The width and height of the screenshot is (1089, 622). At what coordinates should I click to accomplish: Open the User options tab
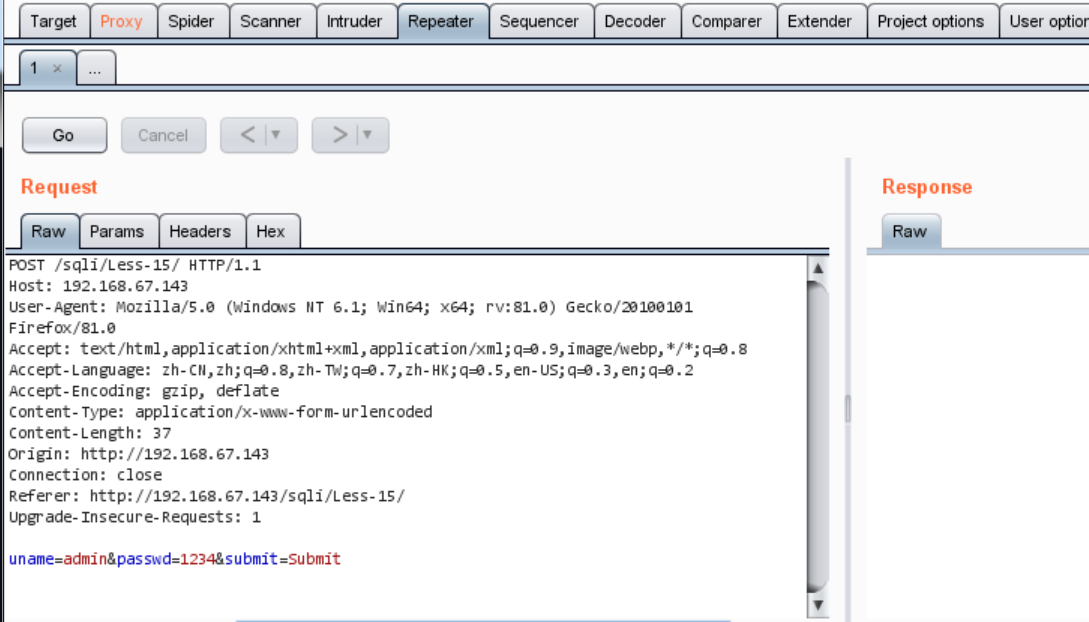pyautogui.click(x=1047, y=22)
